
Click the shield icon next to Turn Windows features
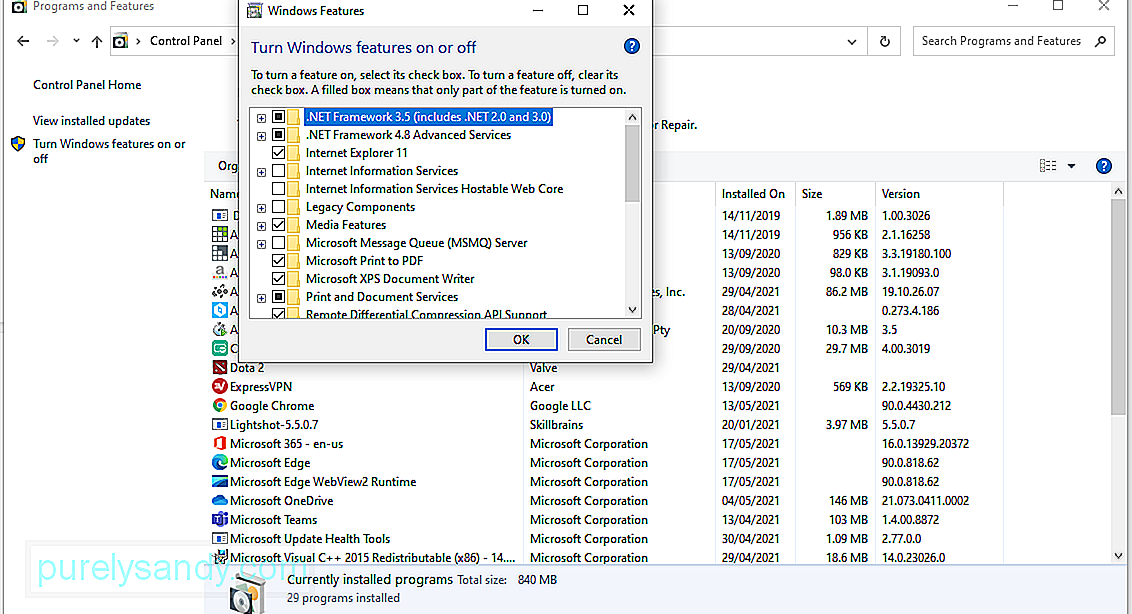pyautogui.click(x=18, y=144)
